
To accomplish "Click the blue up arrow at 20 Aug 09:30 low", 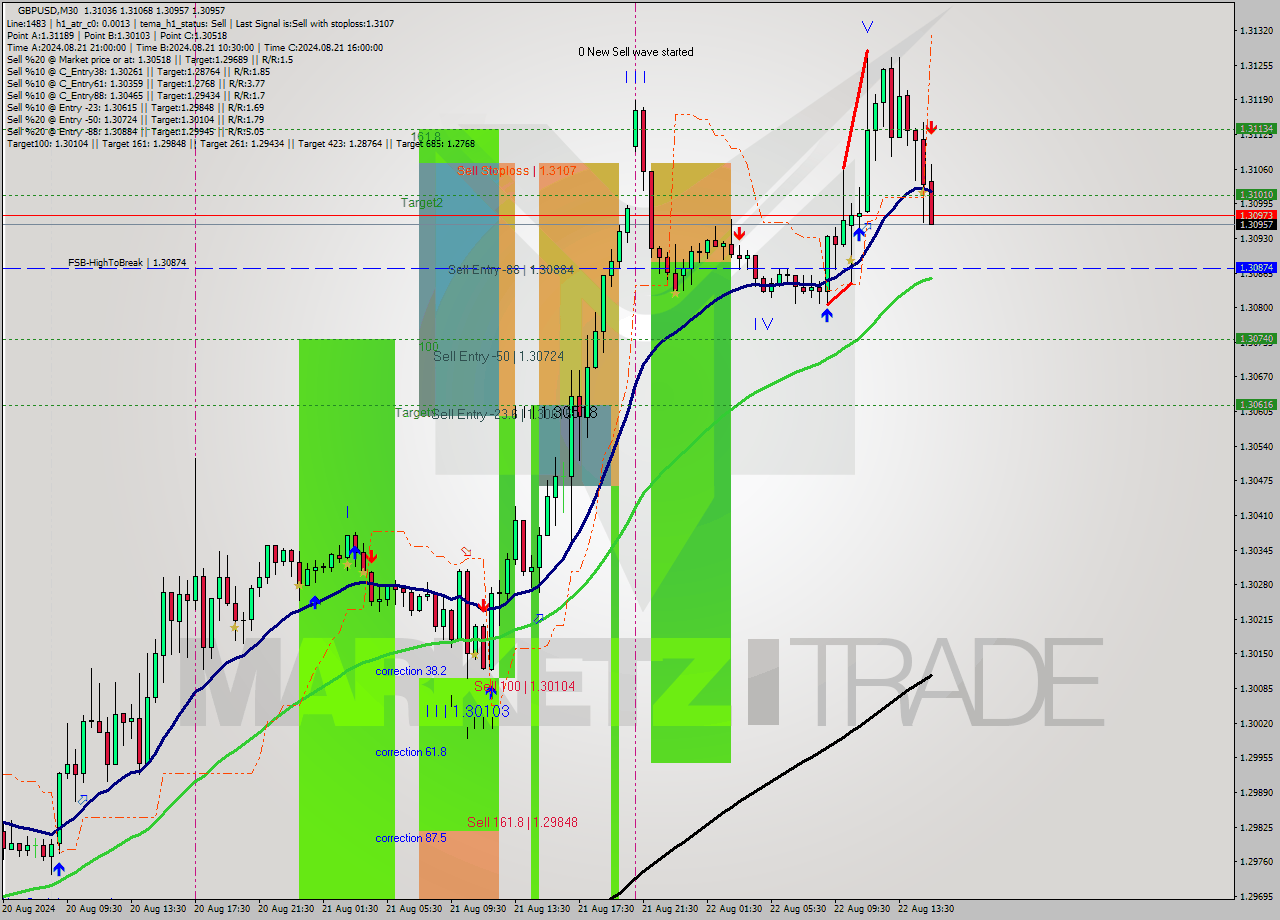I will pos(59,870).
